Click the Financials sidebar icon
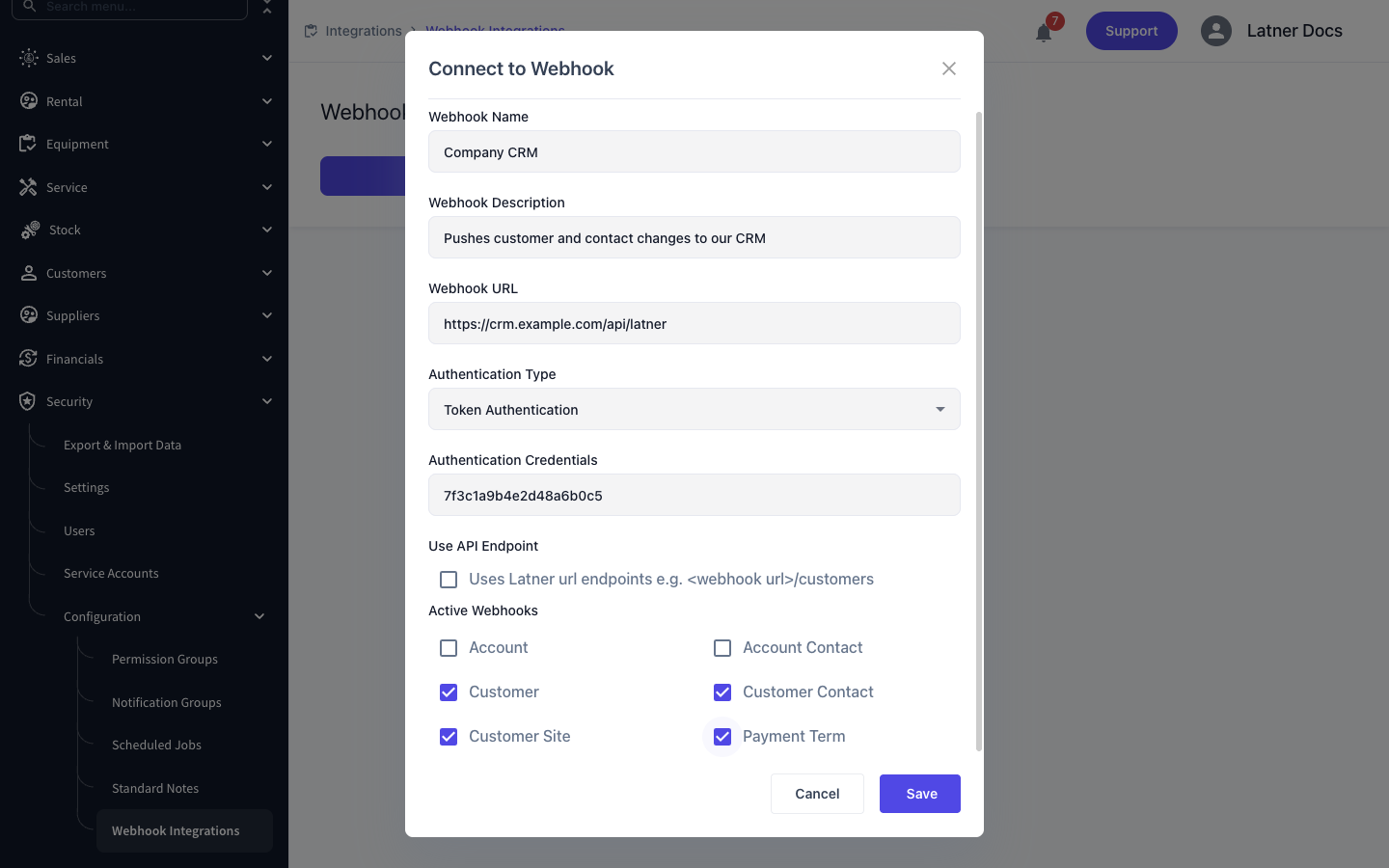This screenshot has width=1389, height=868. click(x=28, y=359)
